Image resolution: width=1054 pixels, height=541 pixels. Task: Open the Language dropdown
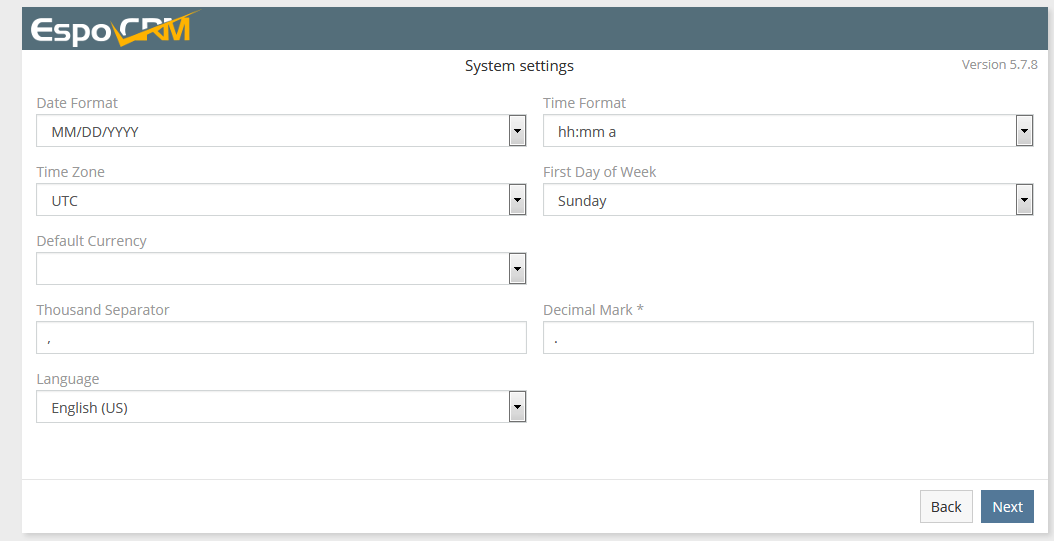pos(281,407)
